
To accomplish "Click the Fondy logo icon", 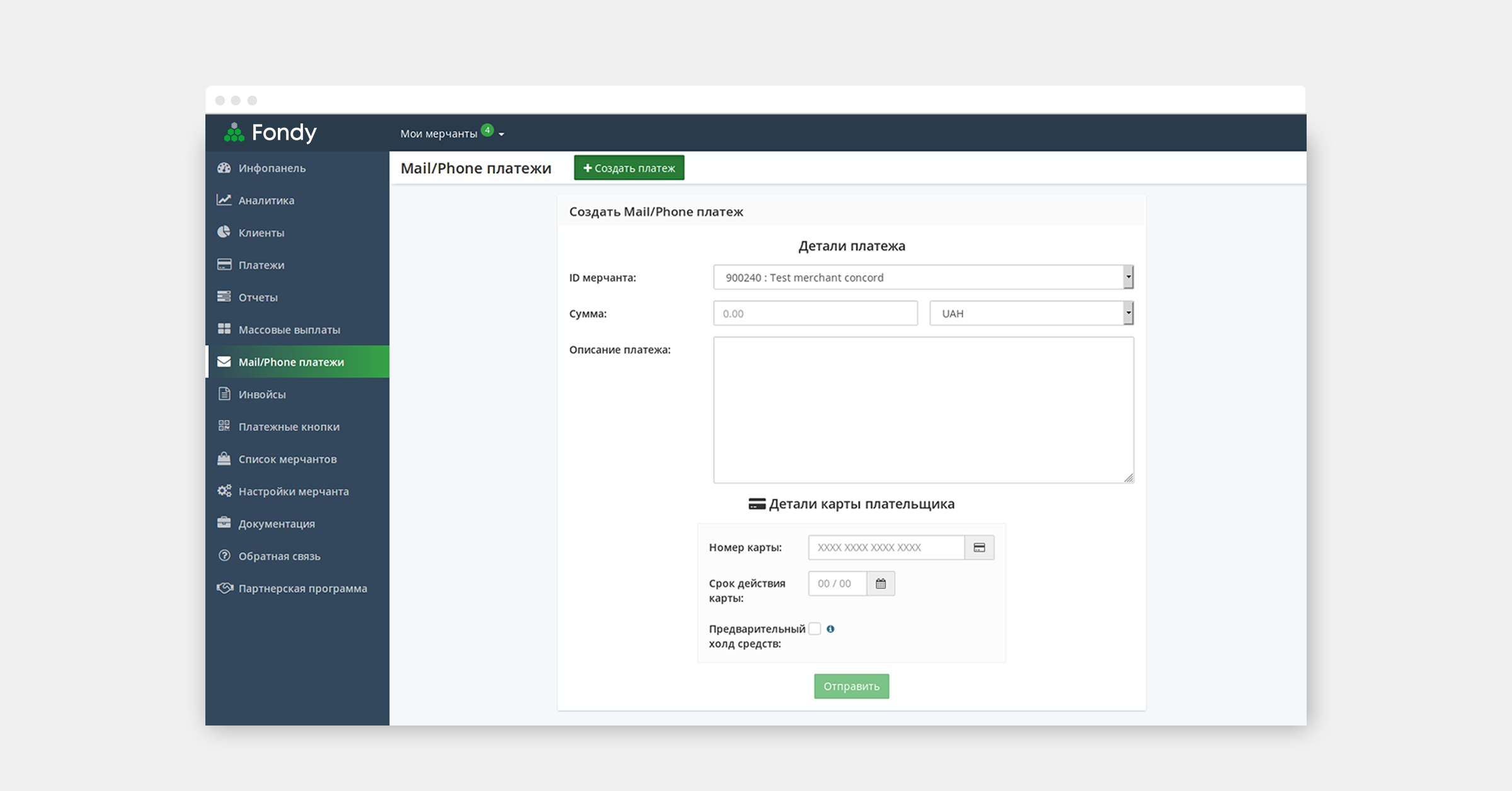I will click(x=234, y=132).
